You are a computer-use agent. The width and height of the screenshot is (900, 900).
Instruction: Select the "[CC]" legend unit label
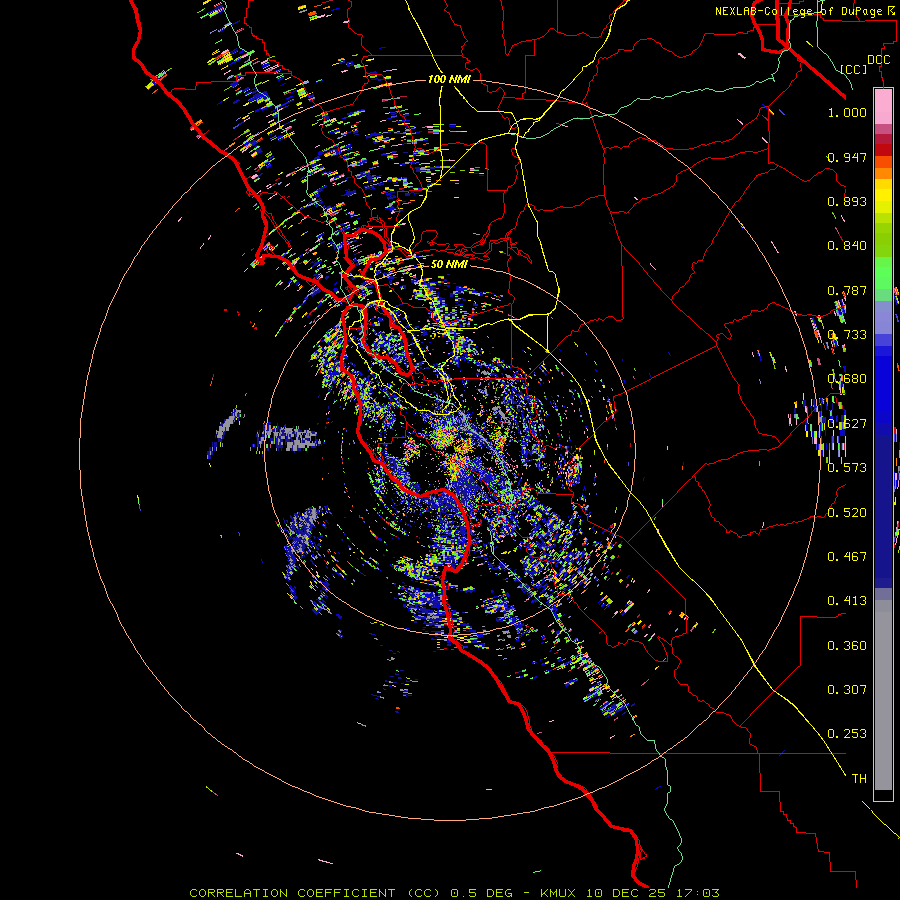[x=854, y=69]
